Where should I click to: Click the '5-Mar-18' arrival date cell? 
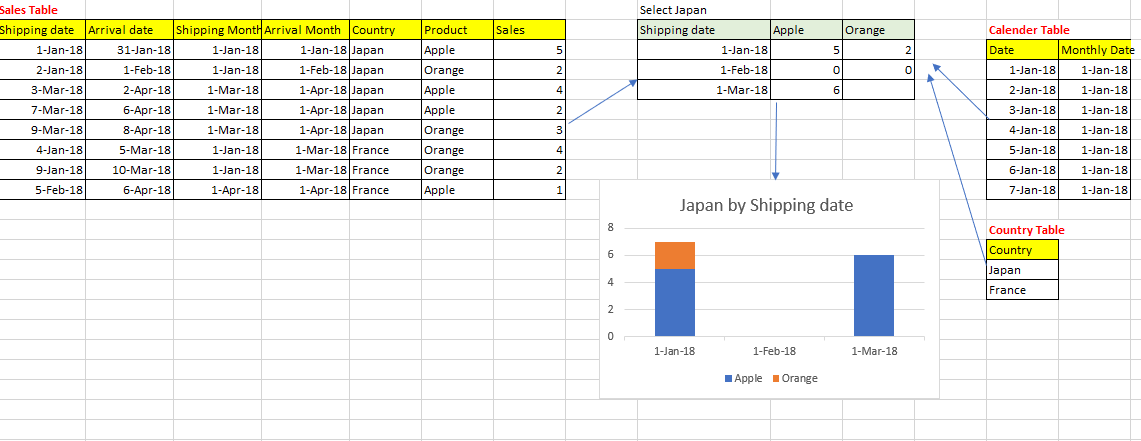tap(130, 150)
